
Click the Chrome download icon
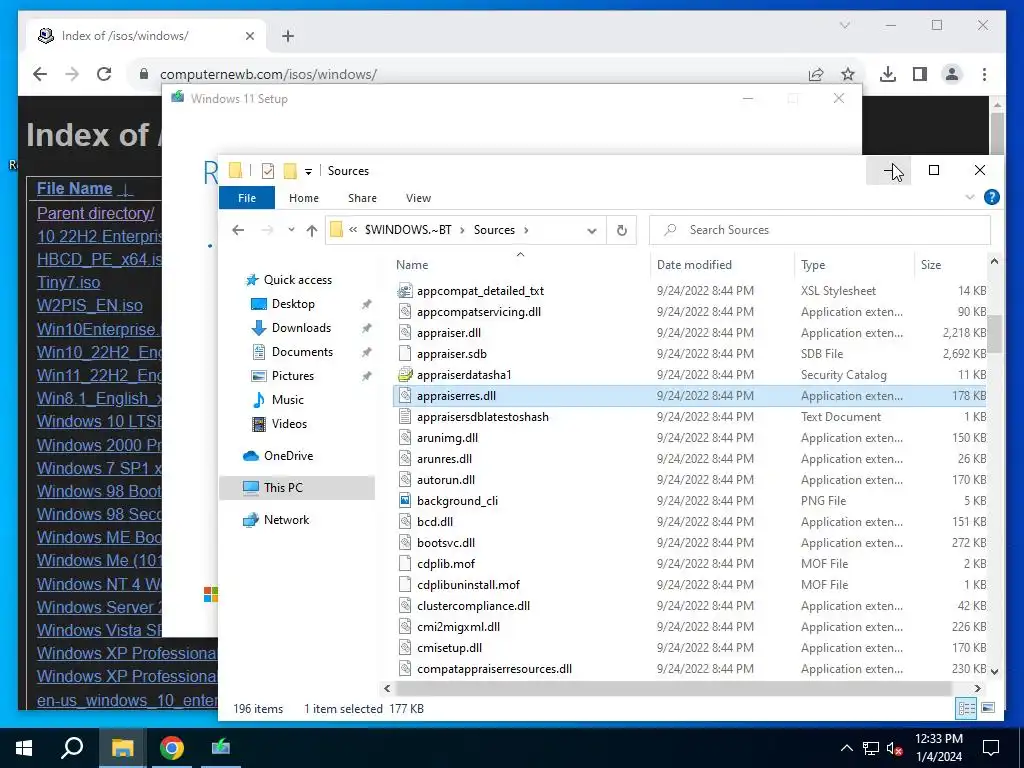coord(888,74)
